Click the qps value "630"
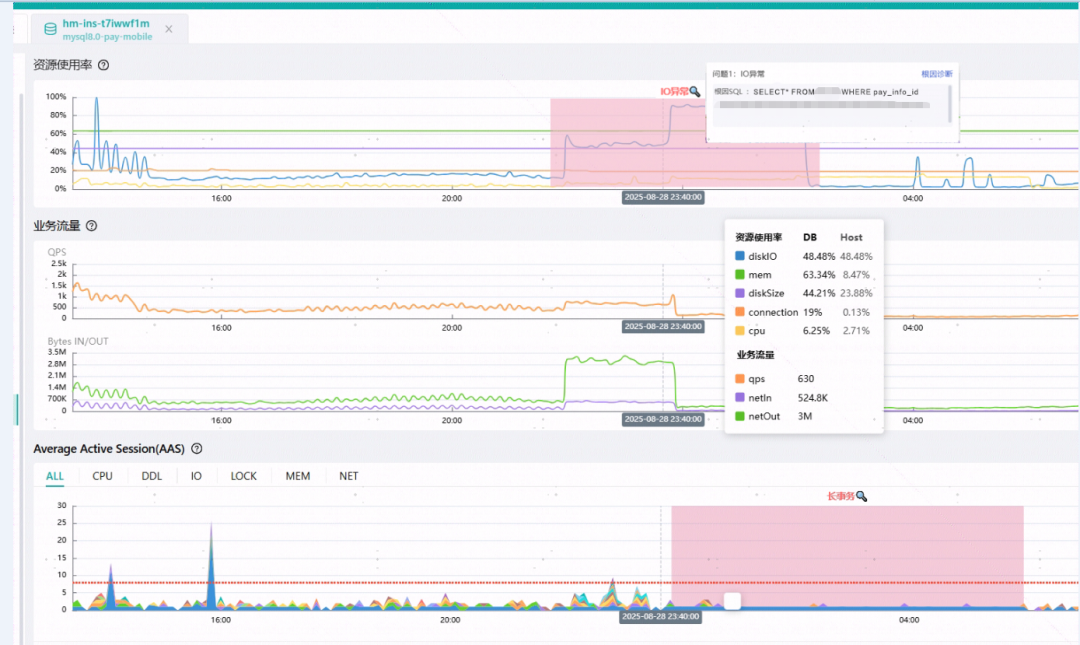Image resolution: width=1080 pixels, height=645 pixels. click(x=806, y=378)
